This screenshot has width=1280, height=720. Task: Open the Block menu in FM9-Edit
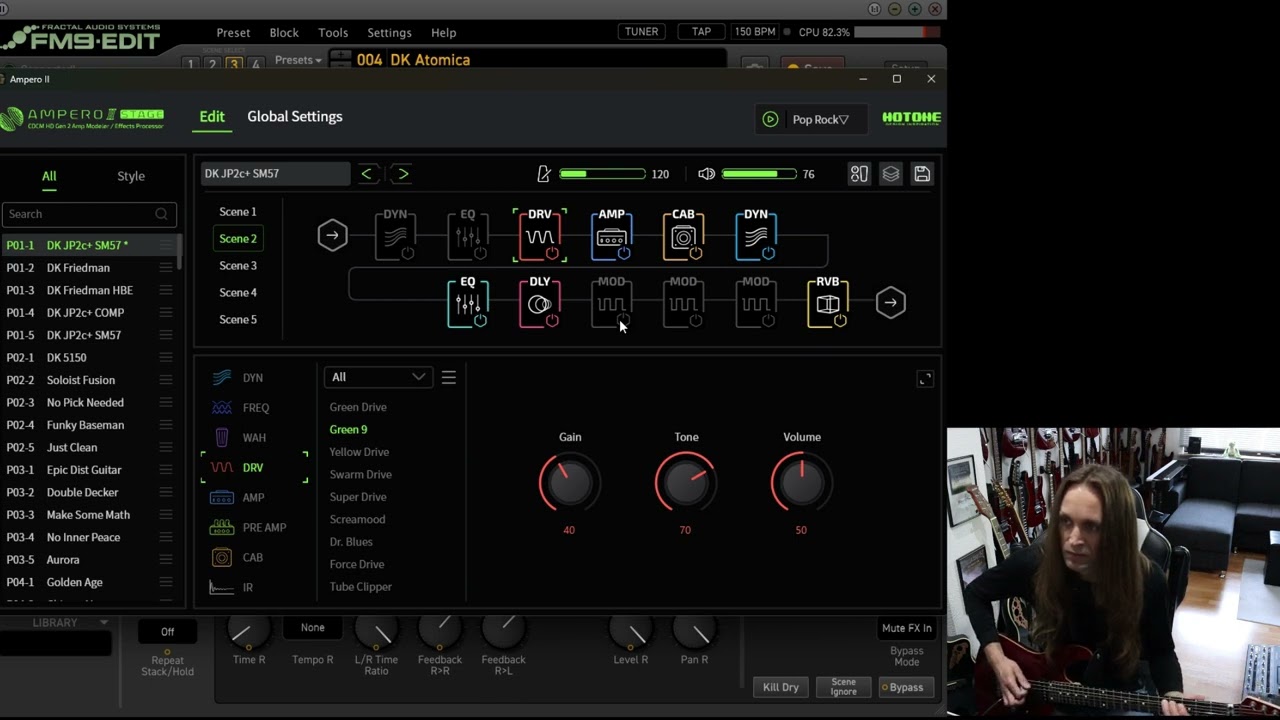point(284,32)
